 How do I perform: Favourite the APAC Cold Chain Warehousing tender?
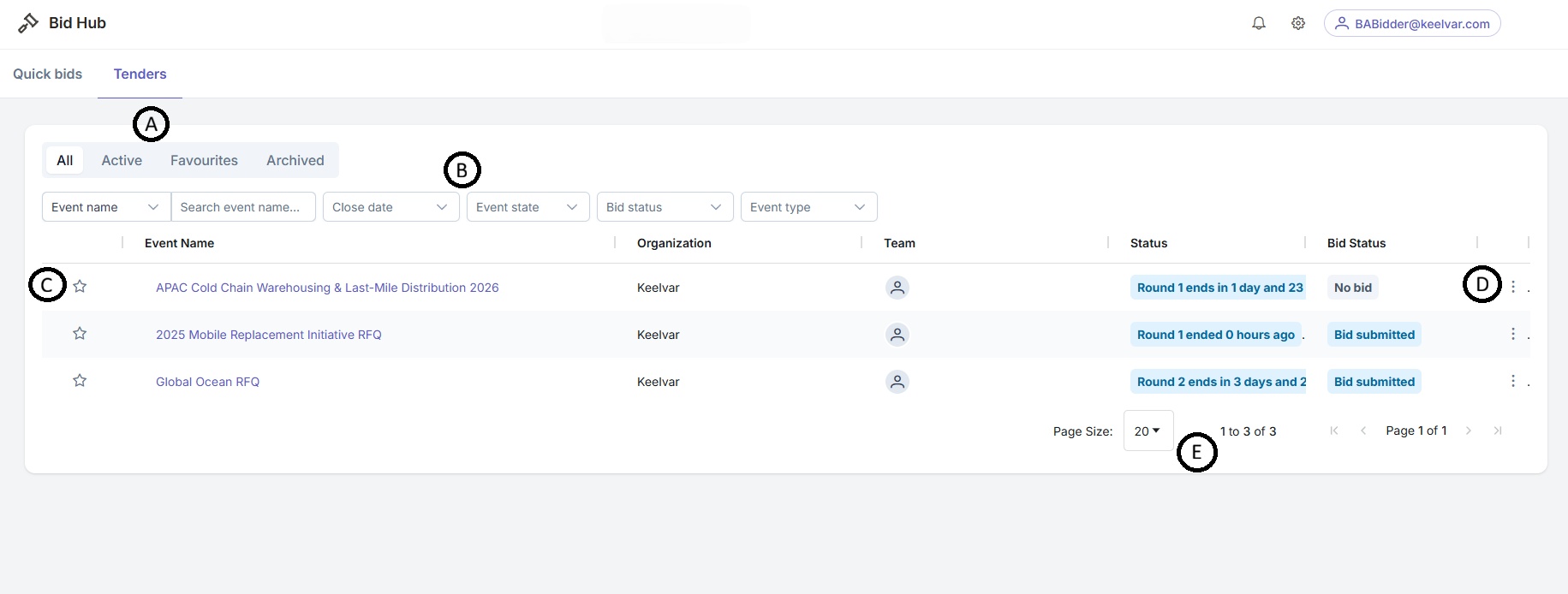(x=80, y=287)
